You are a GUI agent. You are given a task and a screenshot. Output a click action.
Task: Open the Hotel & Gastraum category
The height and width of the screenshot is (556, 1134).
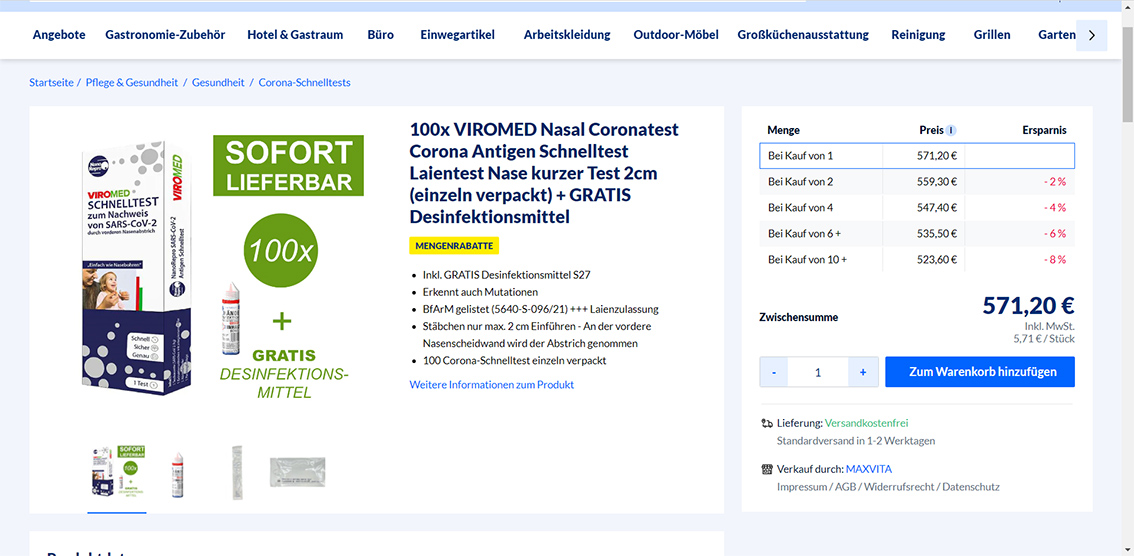pos(295,35)
